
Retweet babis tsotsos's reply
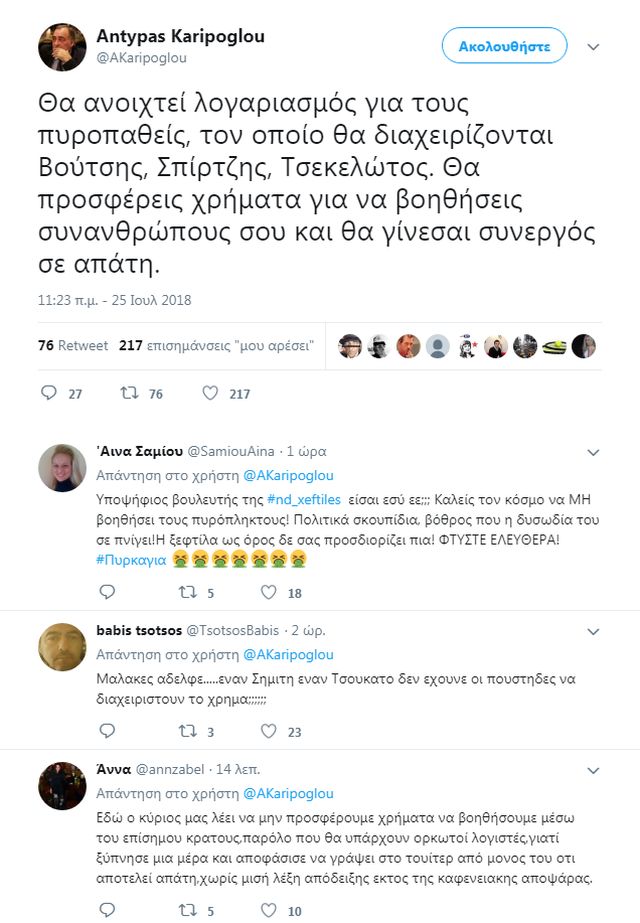[186, 732]
